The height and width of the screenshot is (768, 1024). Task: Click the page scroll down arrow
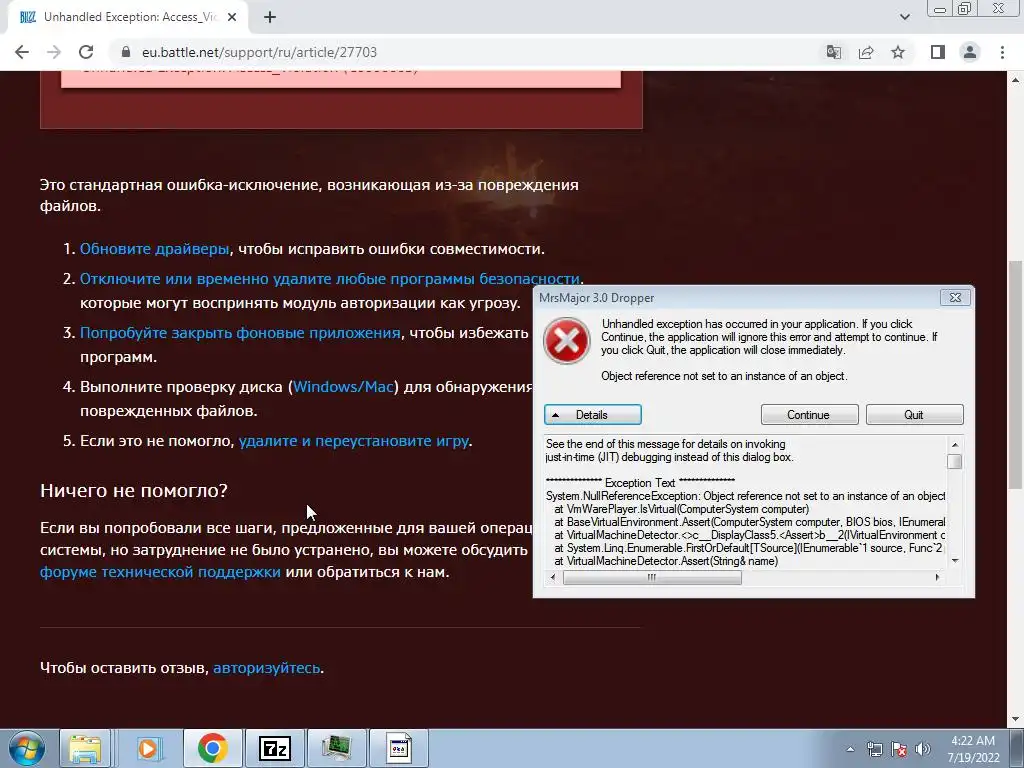(1015, 719)
